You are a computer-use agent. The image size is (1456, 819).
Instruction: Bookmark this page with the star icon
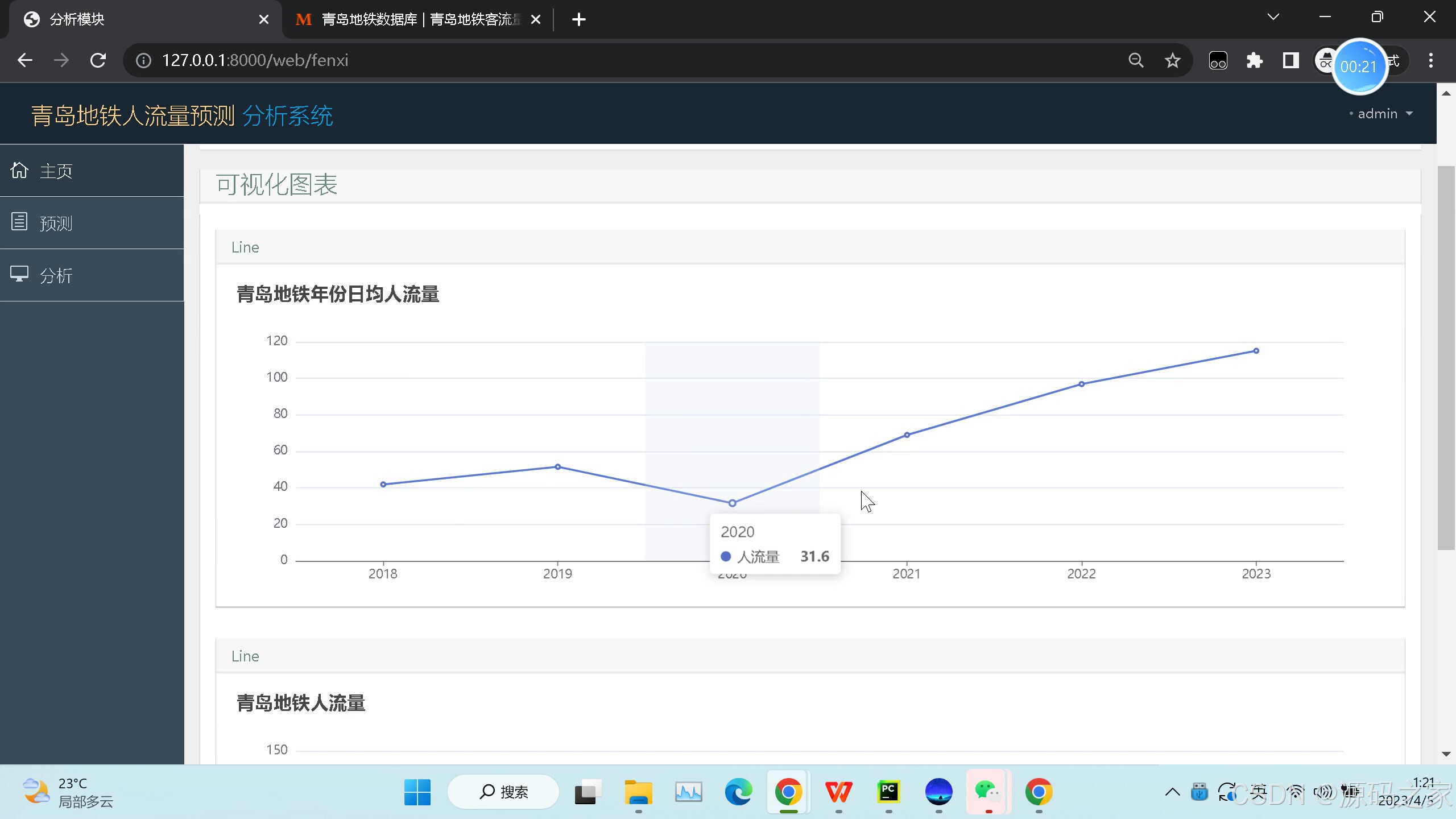[x=1172, y=60]
